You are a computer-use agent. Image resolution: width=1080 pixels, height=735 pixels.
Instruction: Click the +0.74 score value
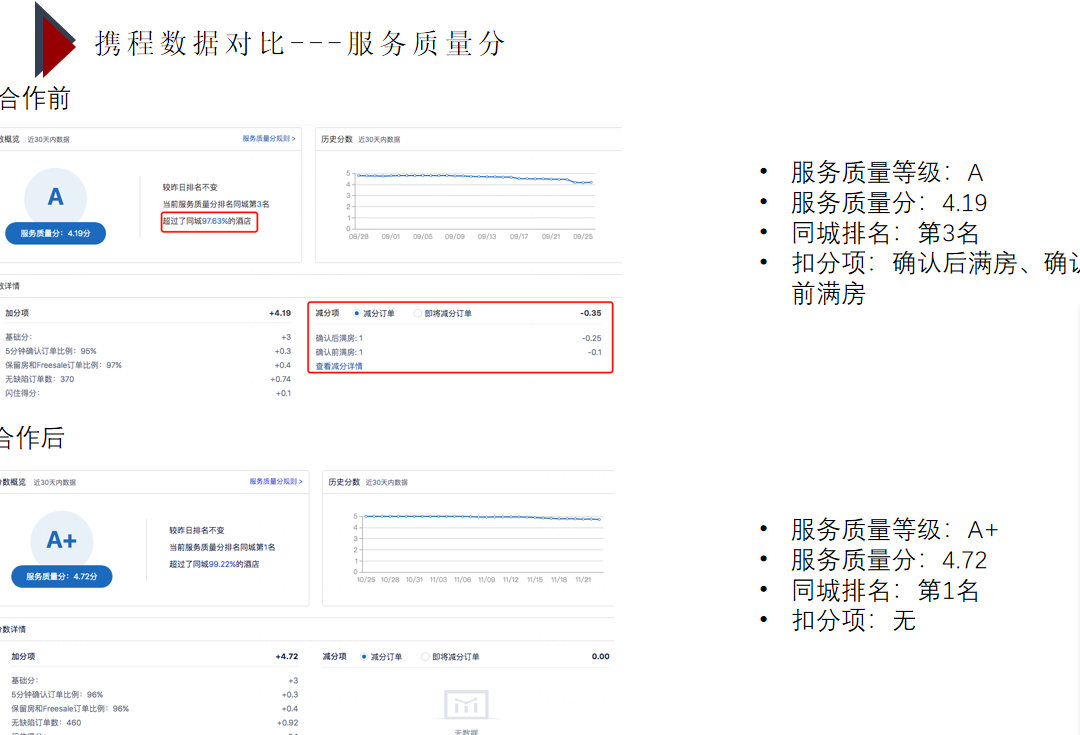(x=280, y=379)
